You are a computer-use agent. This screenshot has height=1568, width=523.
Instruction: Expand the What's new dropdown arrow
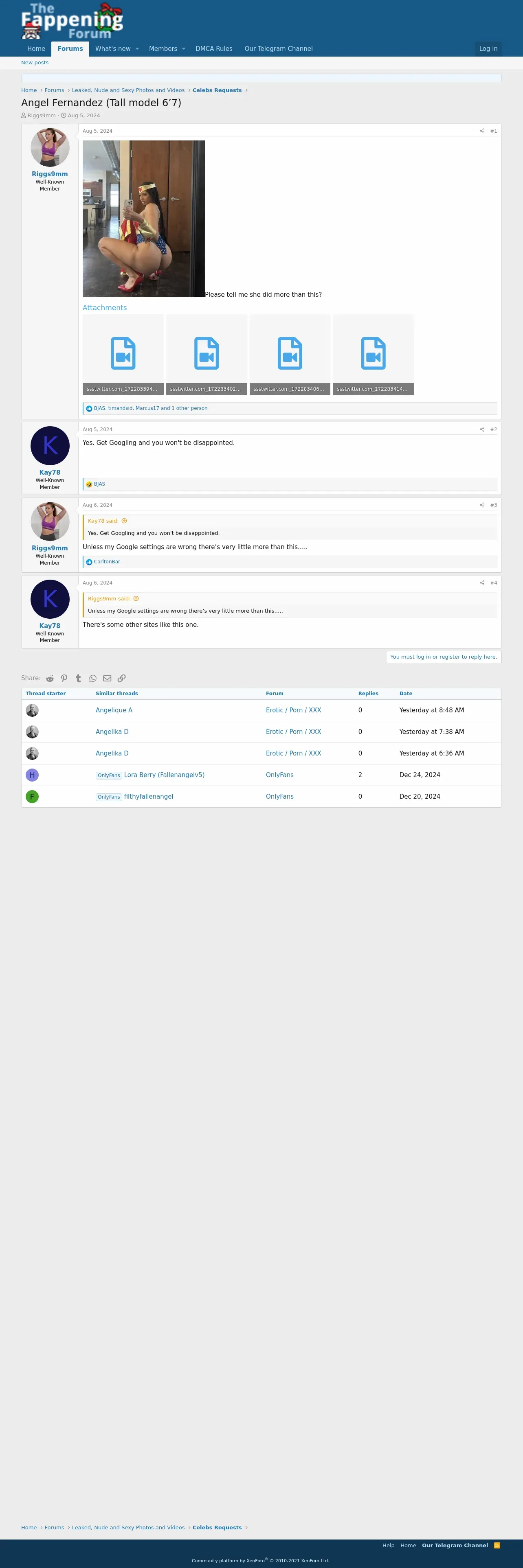pos(137,49)
